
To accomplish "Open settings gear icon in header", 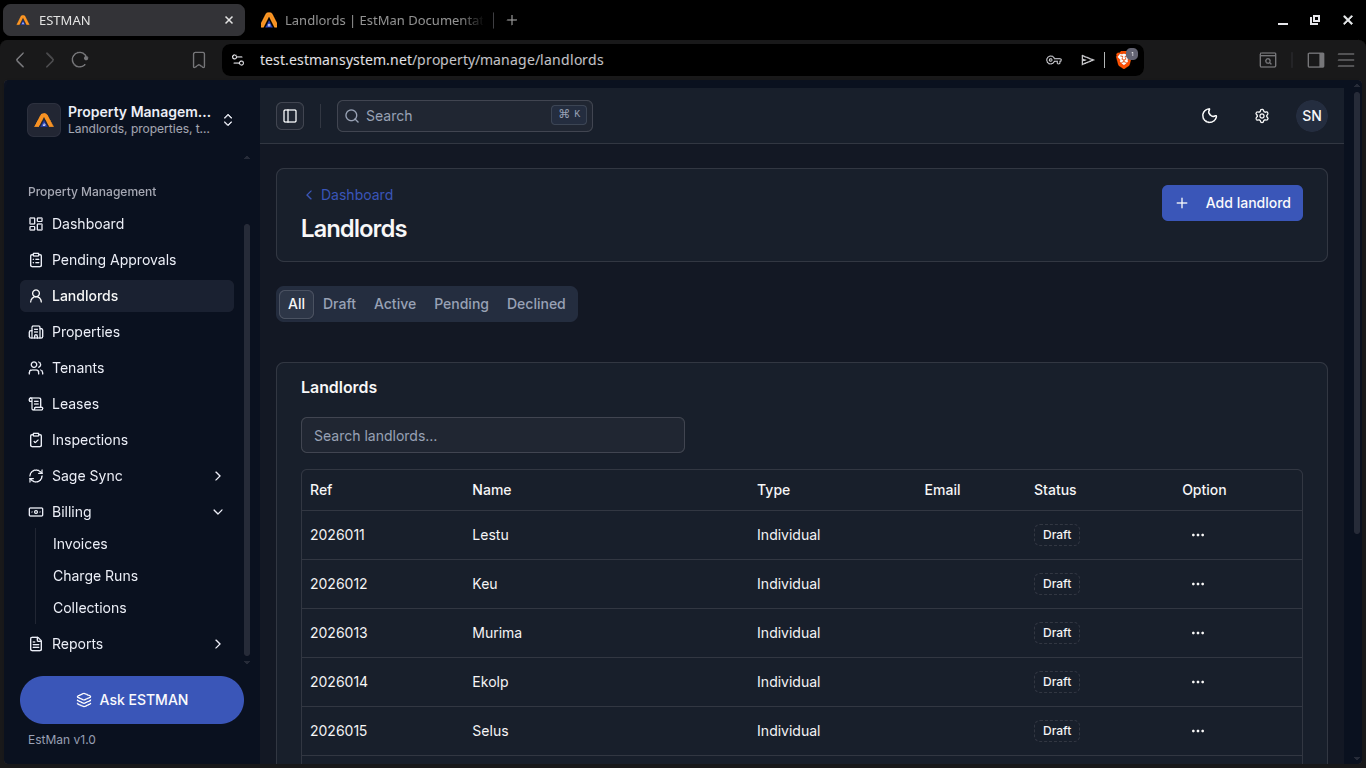I will tap(1261, 116).
